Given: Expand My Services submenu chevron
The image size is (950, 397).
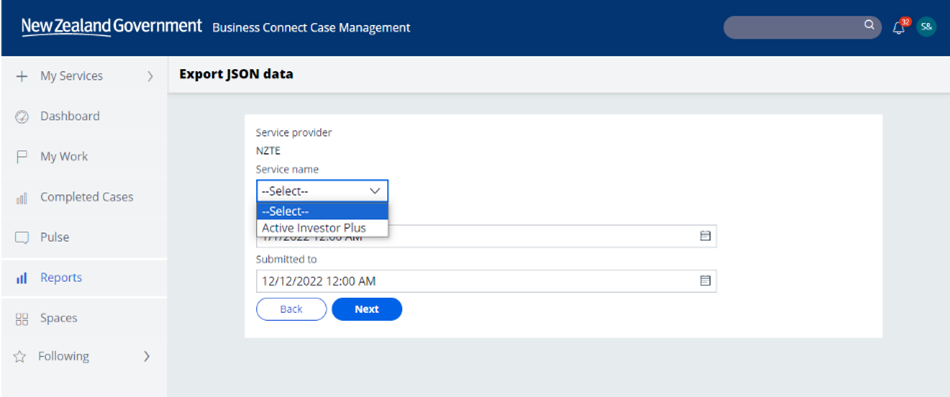Looking at the screenshot, I should coord(150,76).
